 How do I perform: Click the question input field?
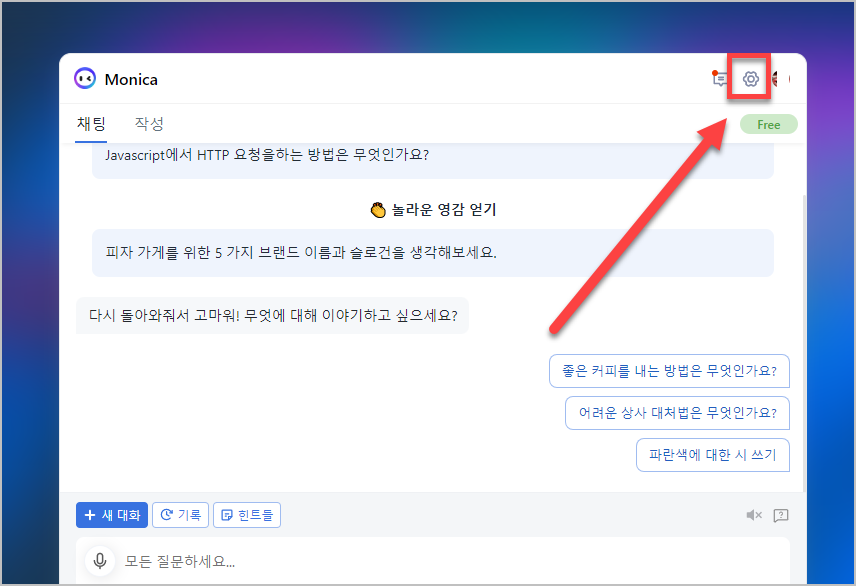400,560
